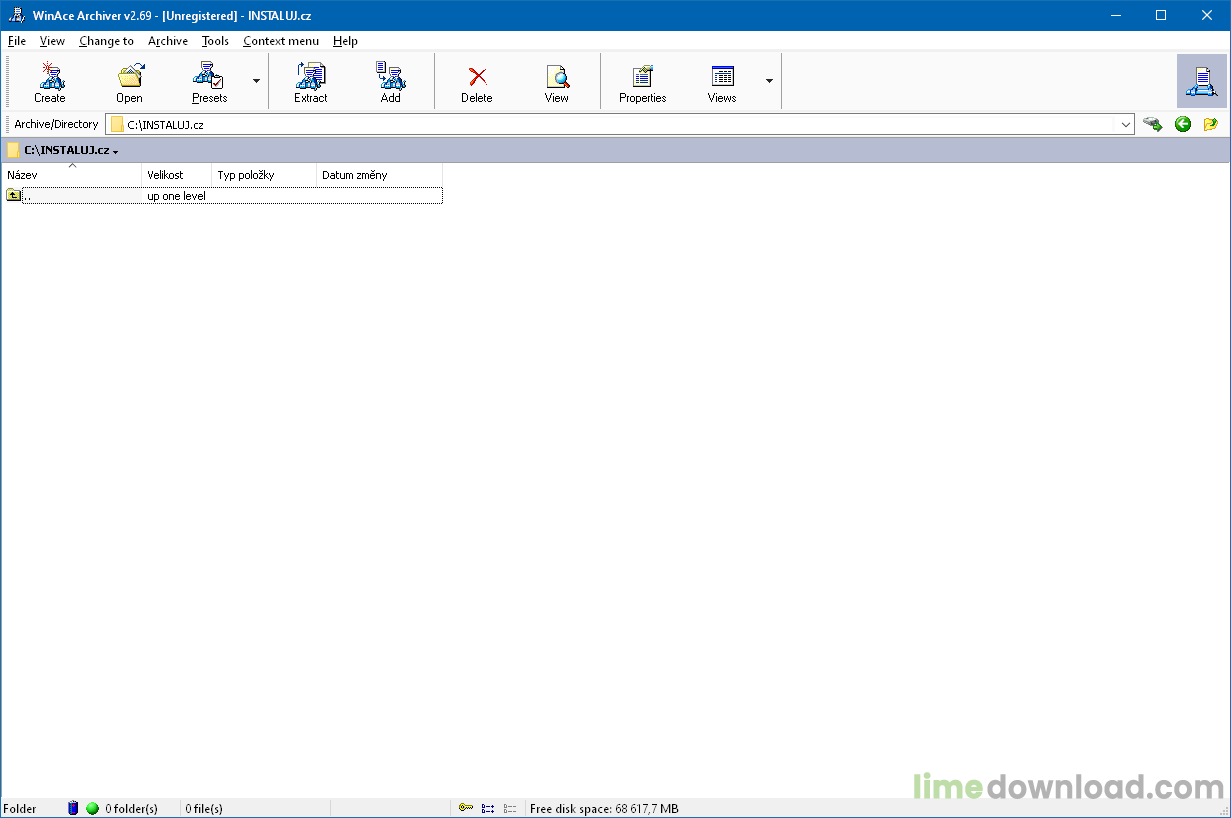Image resolution: width=1231 pixels, height=818 pixels.
Task: Click the up-one-folder icon beside path box
Action: click(1211, 124)
